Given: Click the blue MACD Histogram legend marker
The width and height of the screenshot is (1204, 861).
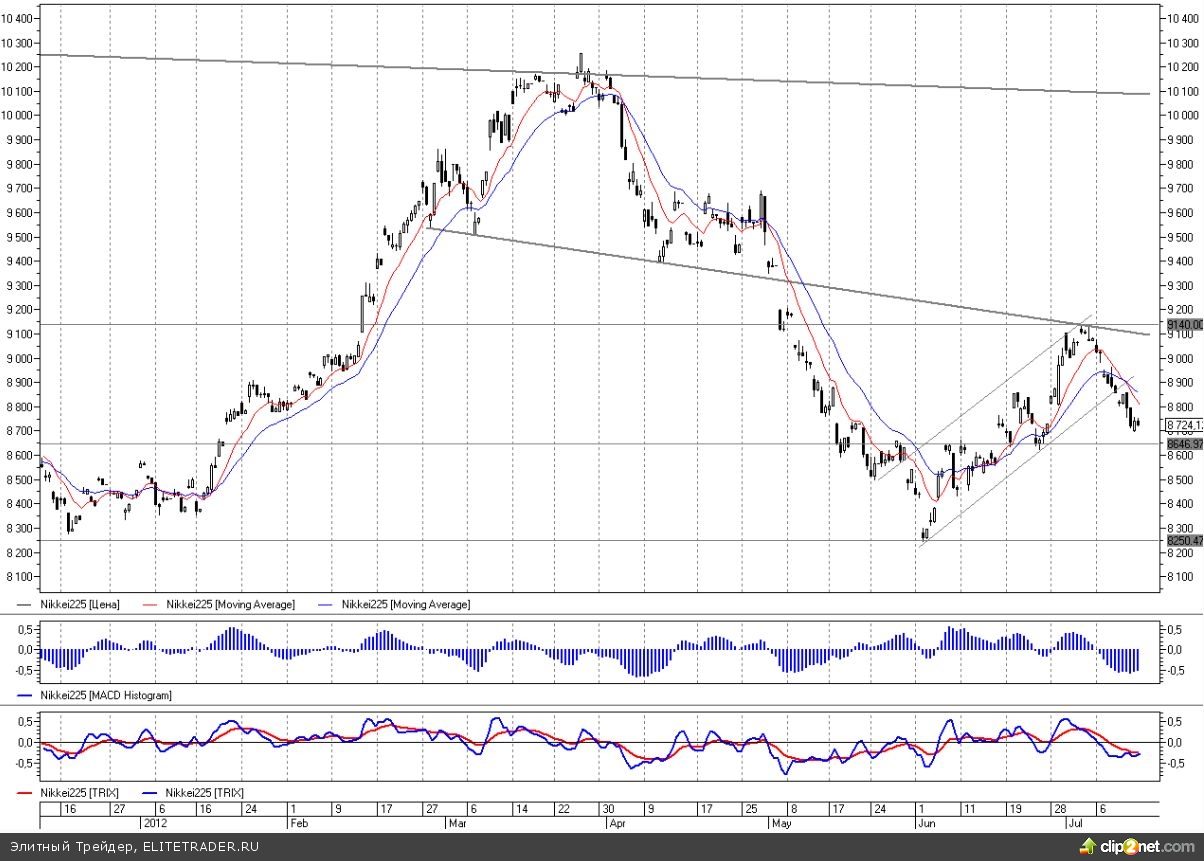Looking at the screenshot, I should 27,694.
